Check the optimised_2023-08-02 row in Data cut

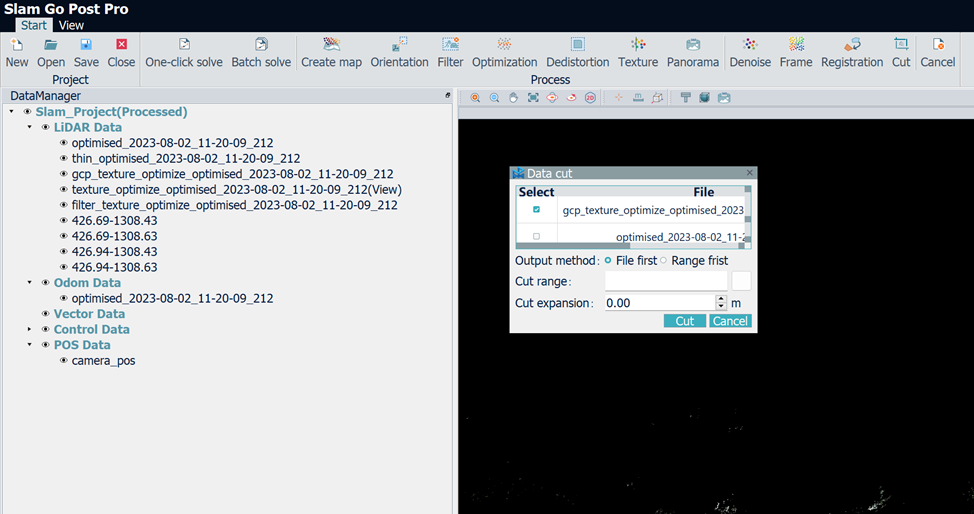click(x=537, y=236)
